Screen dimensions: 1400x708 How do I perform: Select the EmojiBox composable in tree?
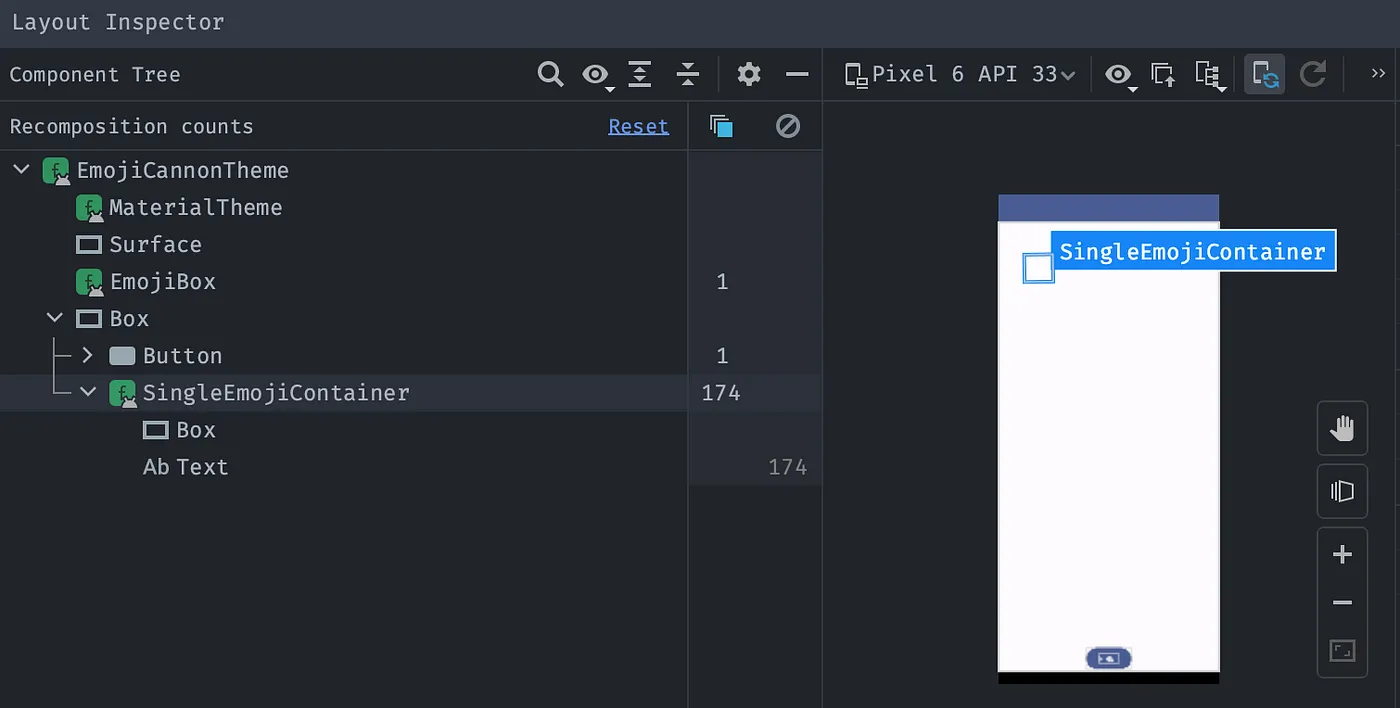[x=162, y=282]
